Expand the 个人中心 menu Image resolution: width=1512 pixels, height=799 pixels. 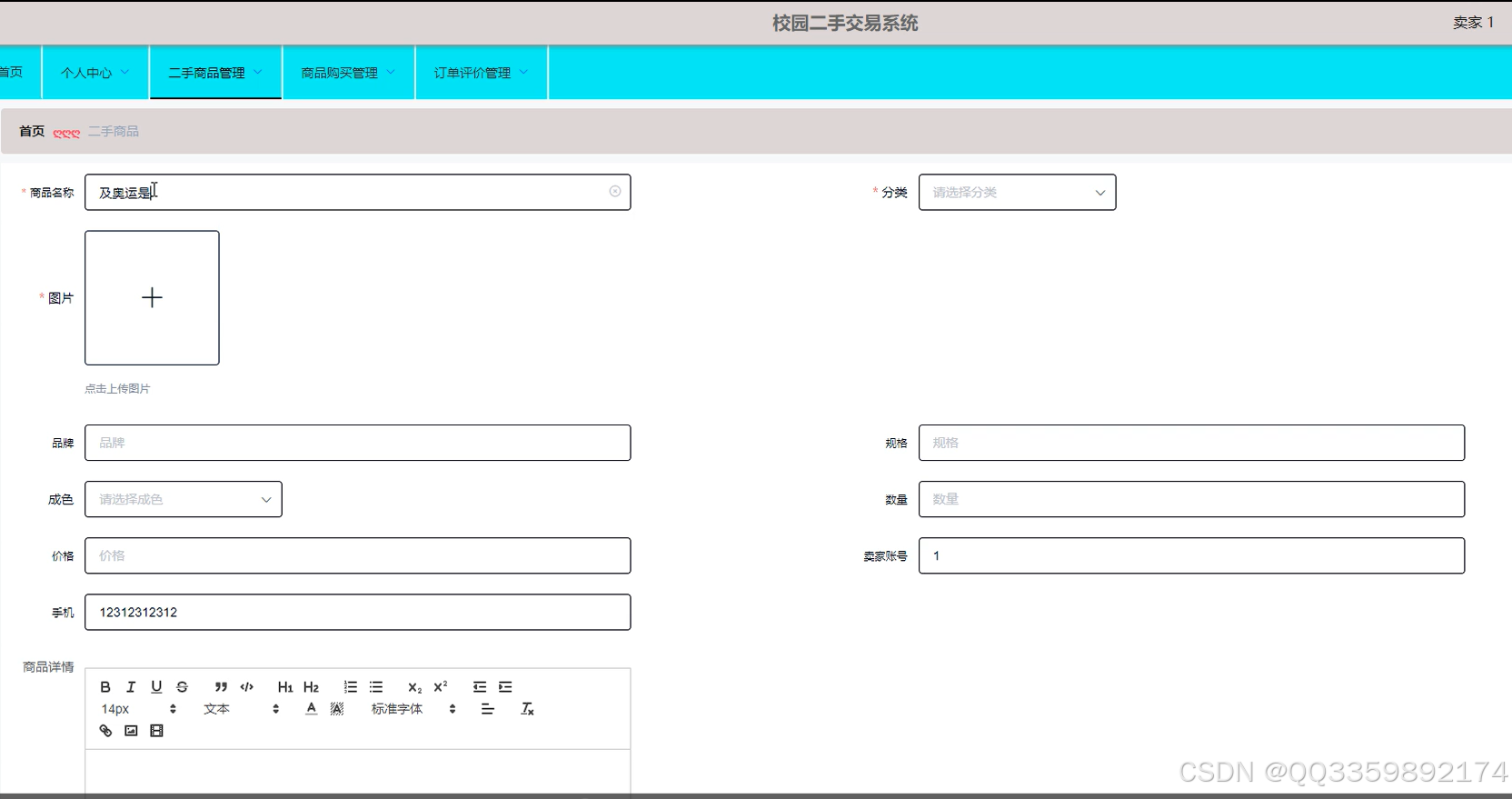[x=95, y=73]
